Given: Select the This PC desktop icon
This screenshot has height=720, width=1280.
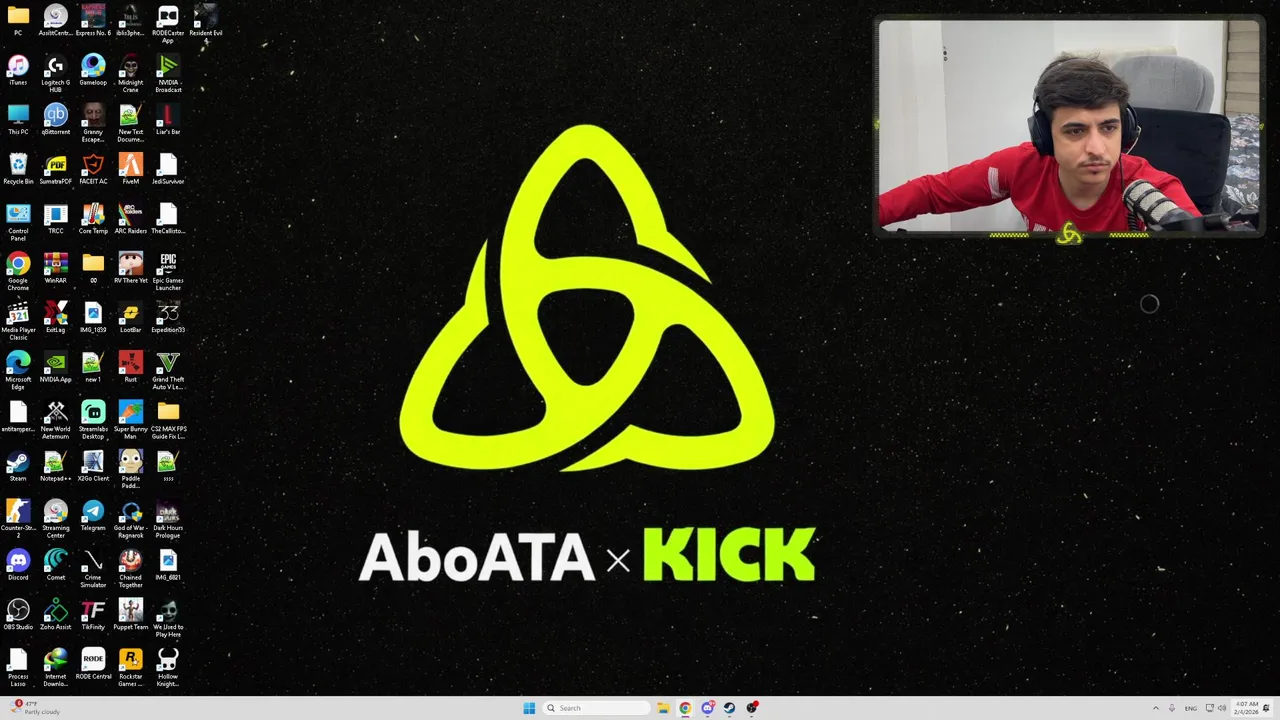Looking at the screenshot, I should click(x=18, y=120).
